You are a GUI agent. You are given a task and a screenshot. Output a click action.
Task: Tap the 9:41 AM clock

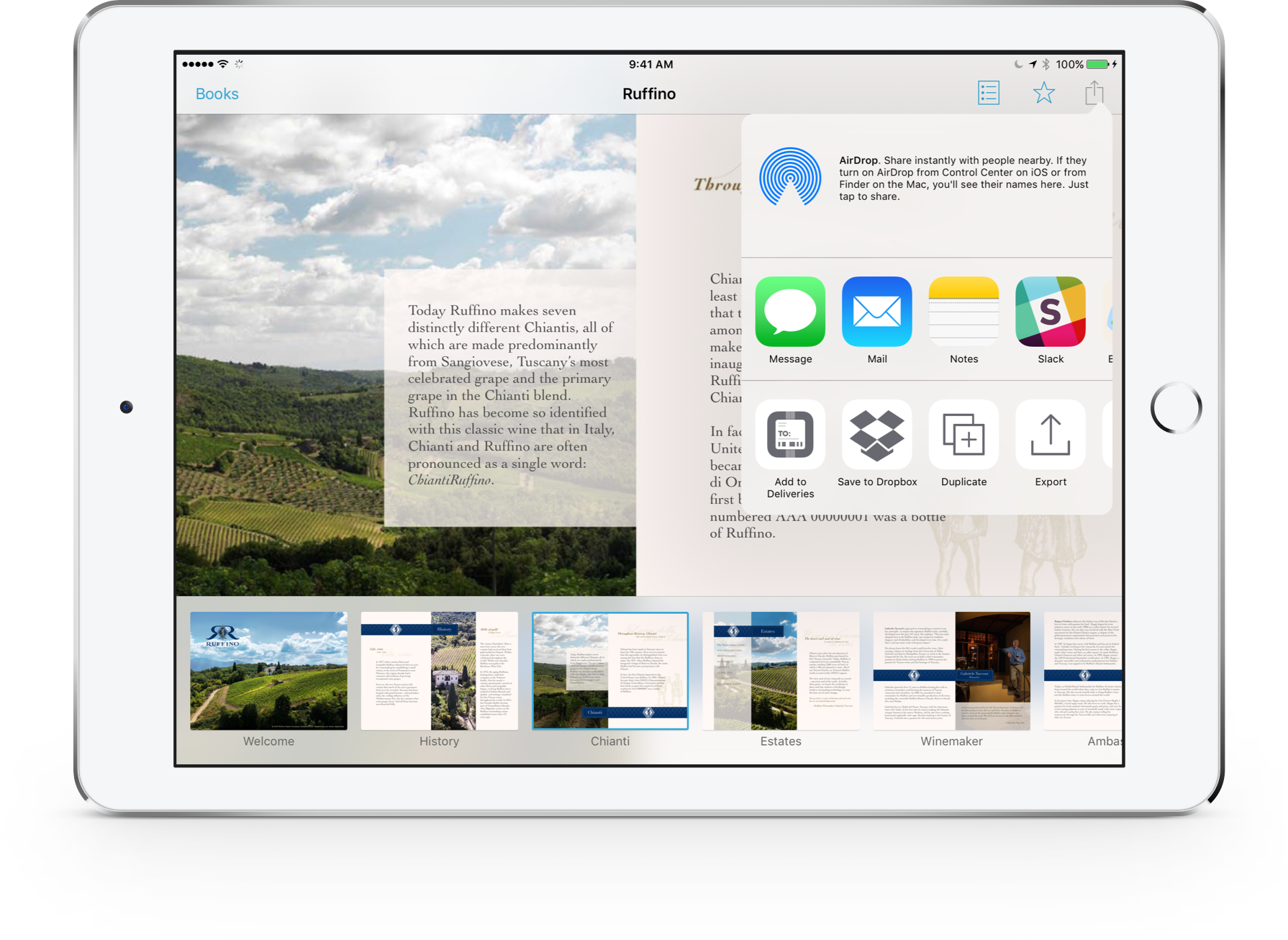pyautogui.click(x=650, y=64)
